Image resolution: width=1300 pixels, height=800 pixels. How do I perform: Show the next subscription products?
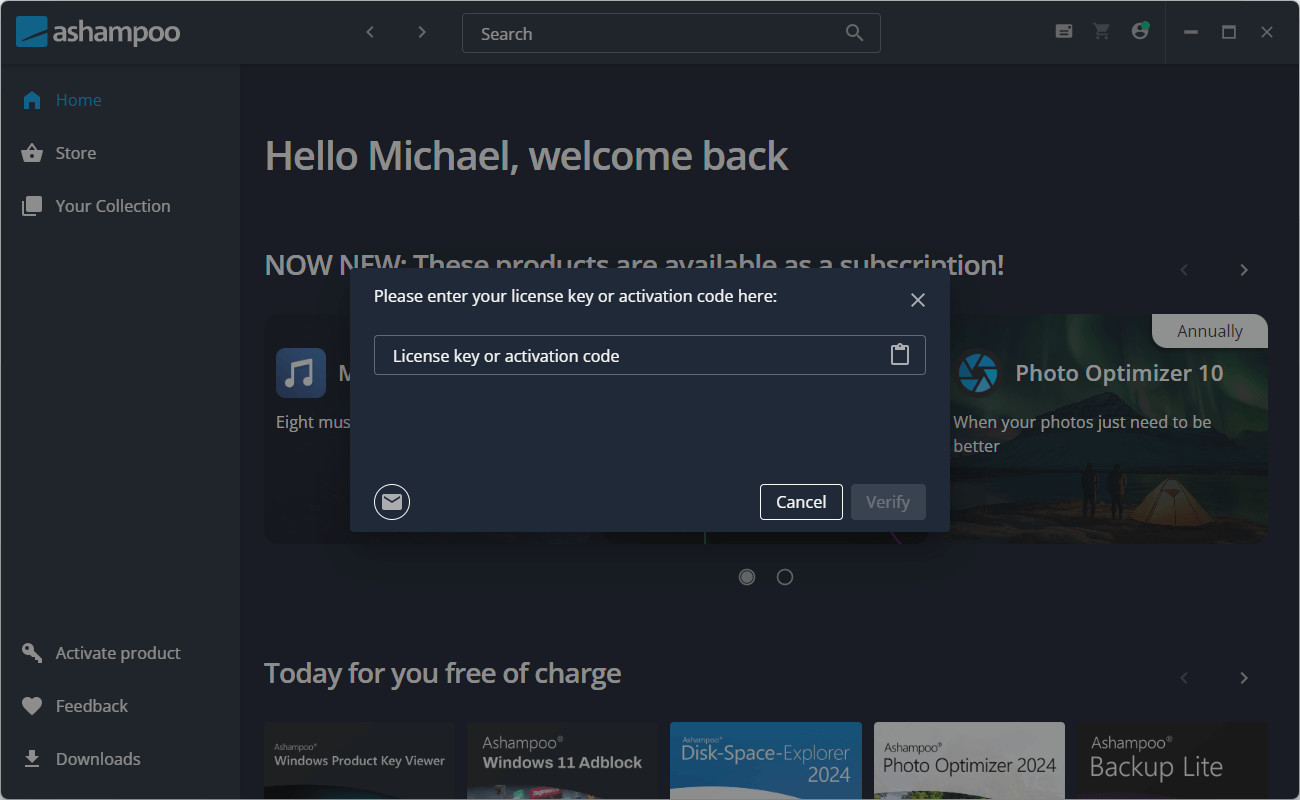[x=1244, y=270]
